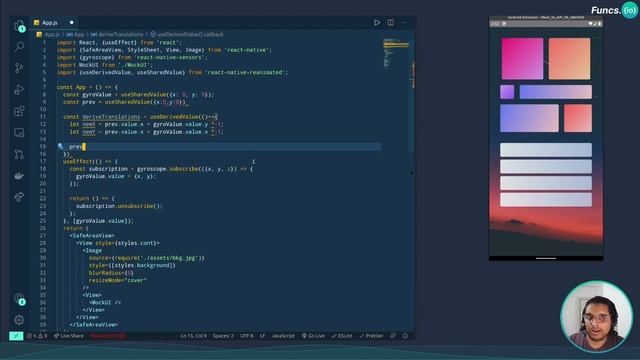
Task: Click 'useEffect' on line 17
Action: 78,161
